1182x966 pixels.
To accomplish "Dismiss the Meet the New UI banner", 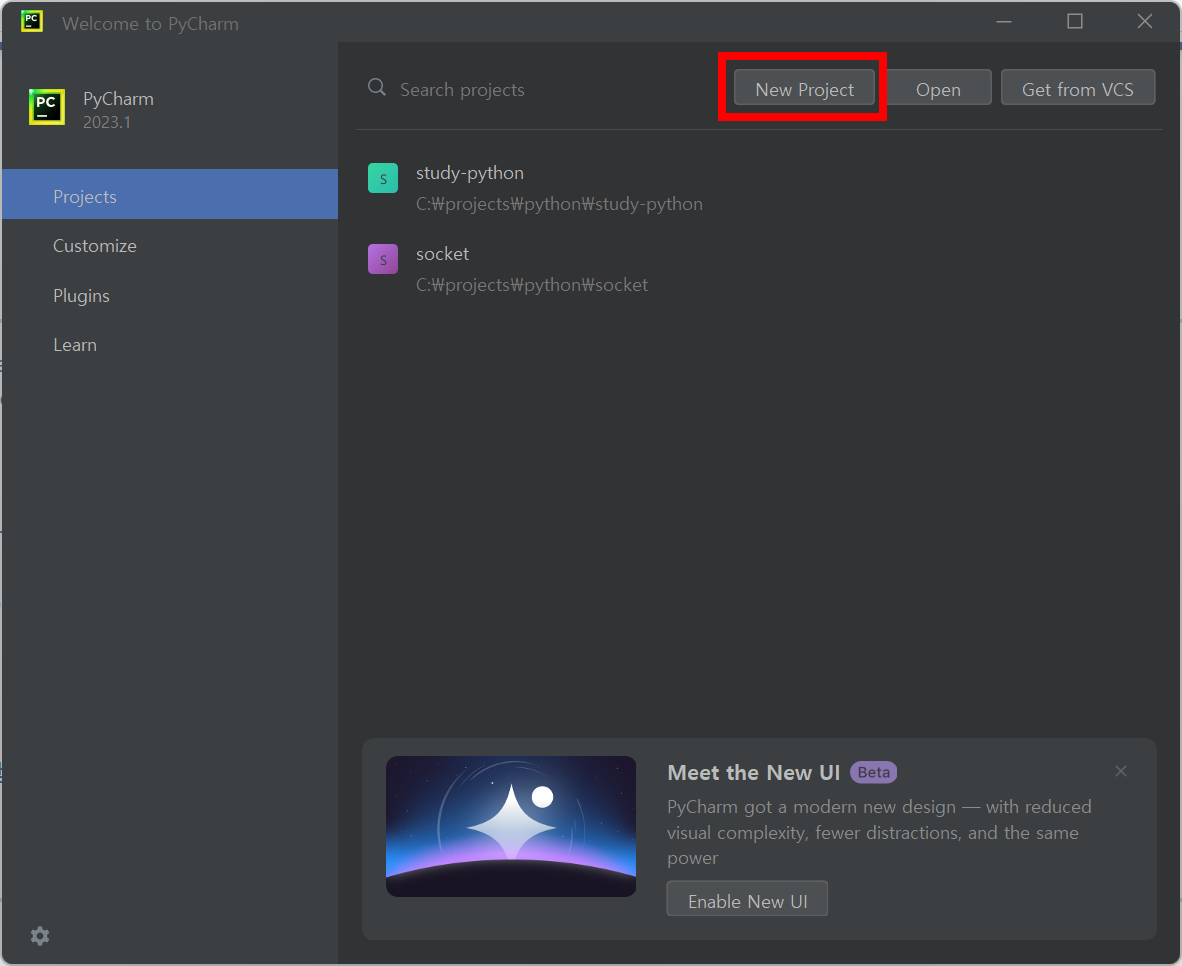I will pos(1121,771).
